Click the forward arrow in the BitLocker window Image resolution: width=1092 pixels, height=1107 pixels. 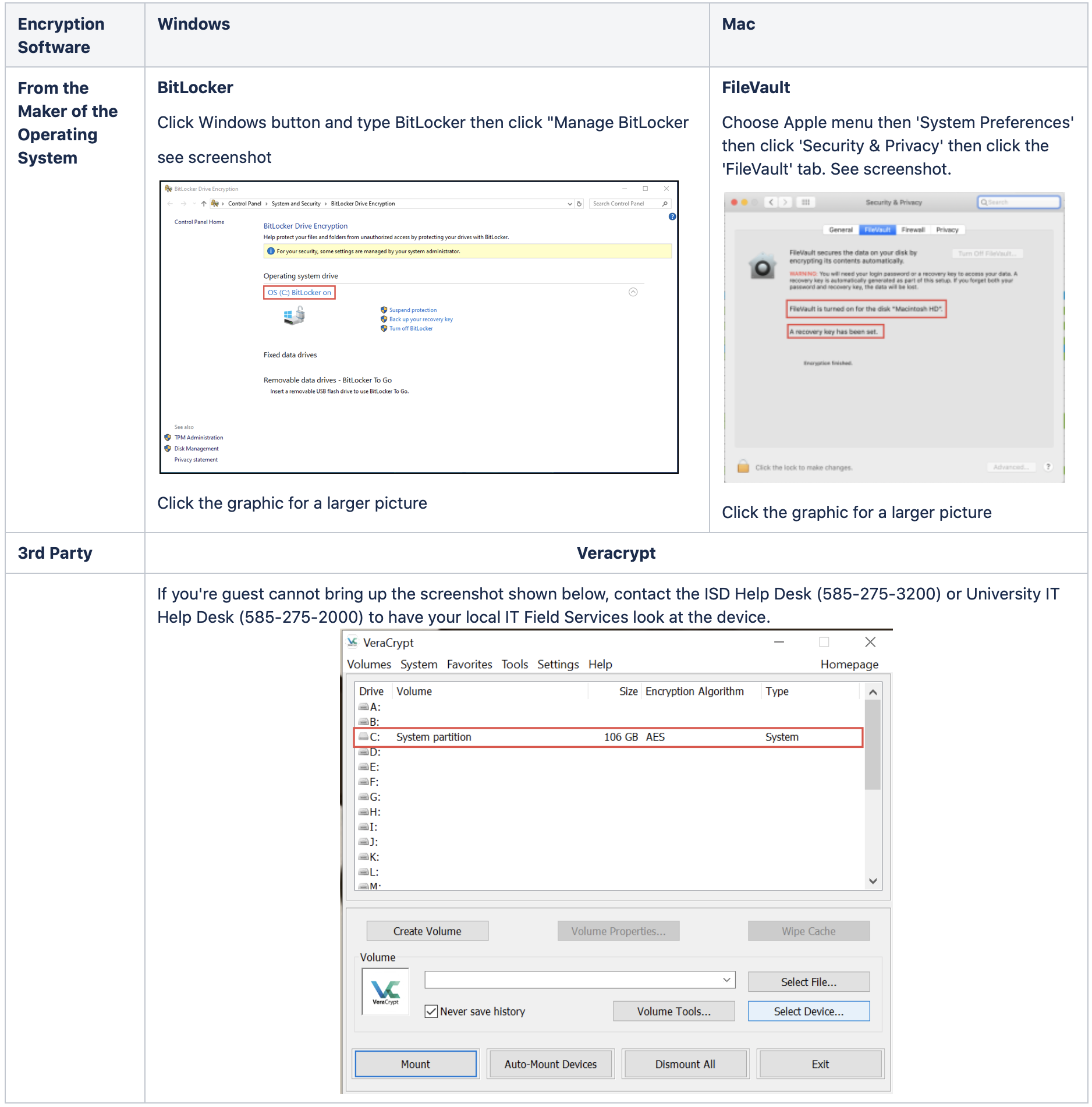[x=183, y=204]
